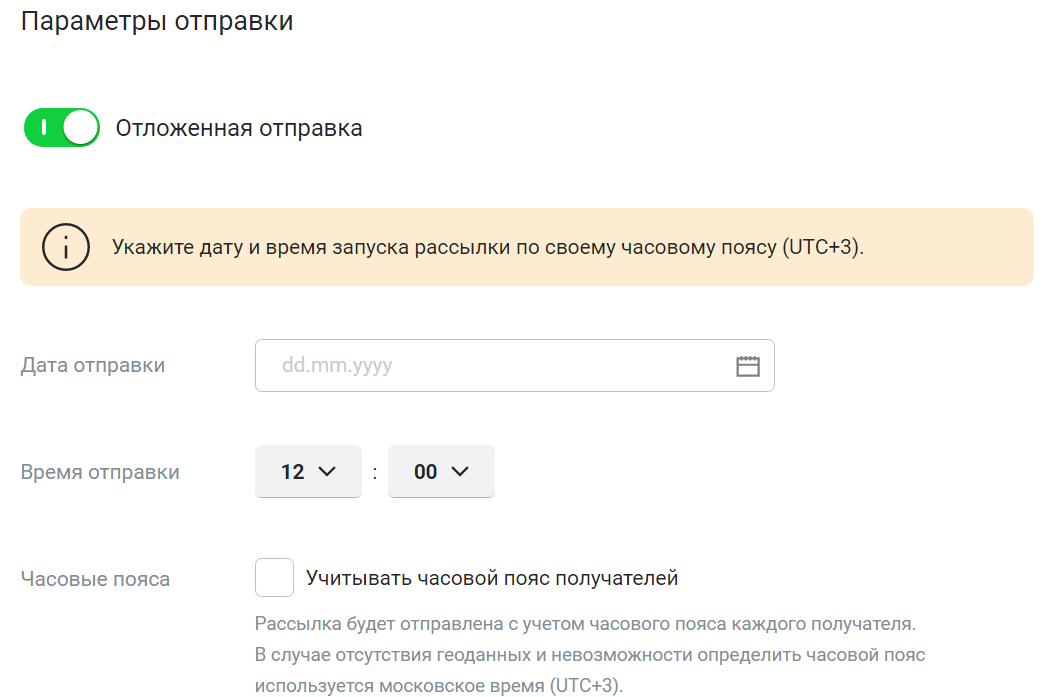The image size is (1056, 697).
Task: Click the Дата отправки field label
Action: [x=93, y=366]
